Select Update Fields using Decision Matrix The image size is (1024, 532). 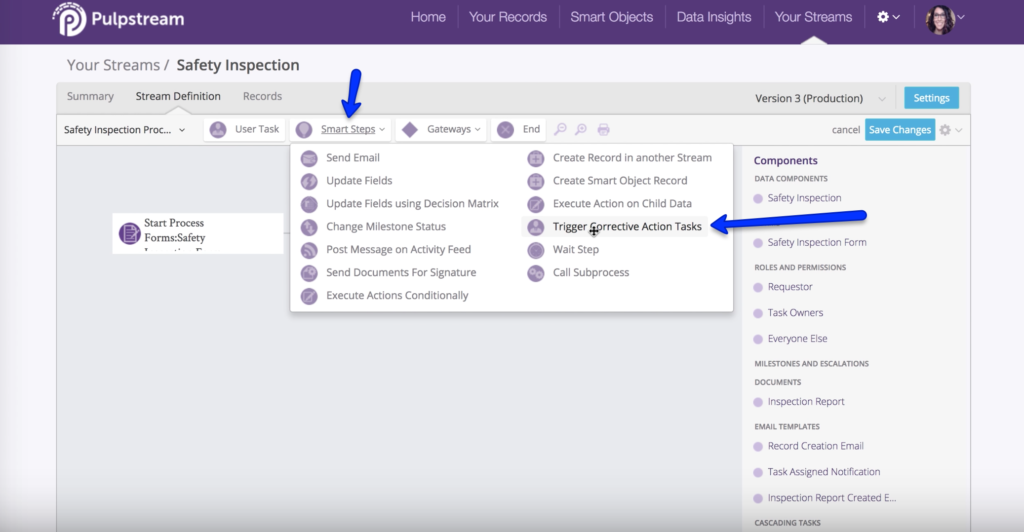coord(412,204)
